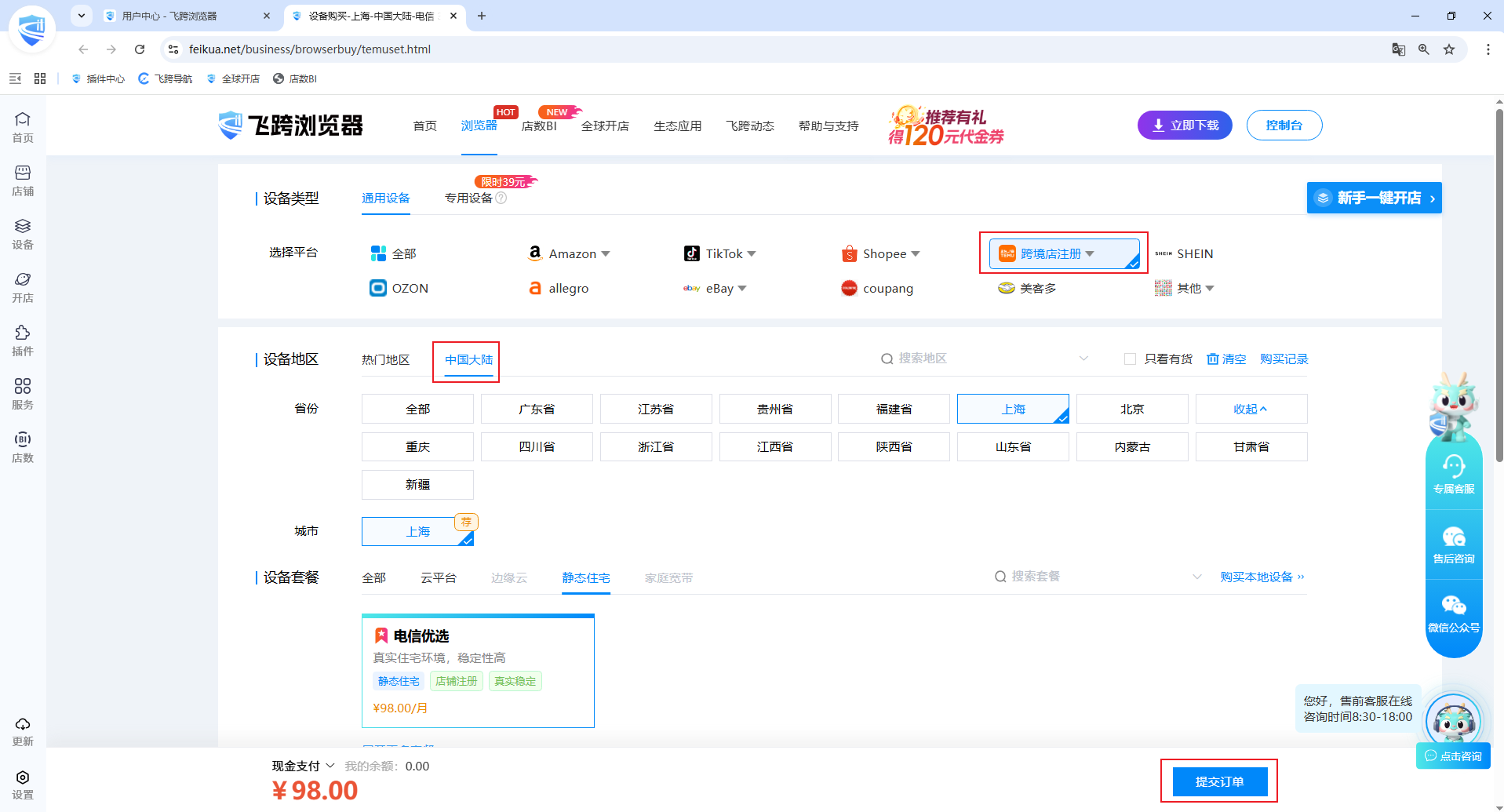Screen dimensions: 1504x812
Task: Open the 控制台 button
Action: point(1284,126)
